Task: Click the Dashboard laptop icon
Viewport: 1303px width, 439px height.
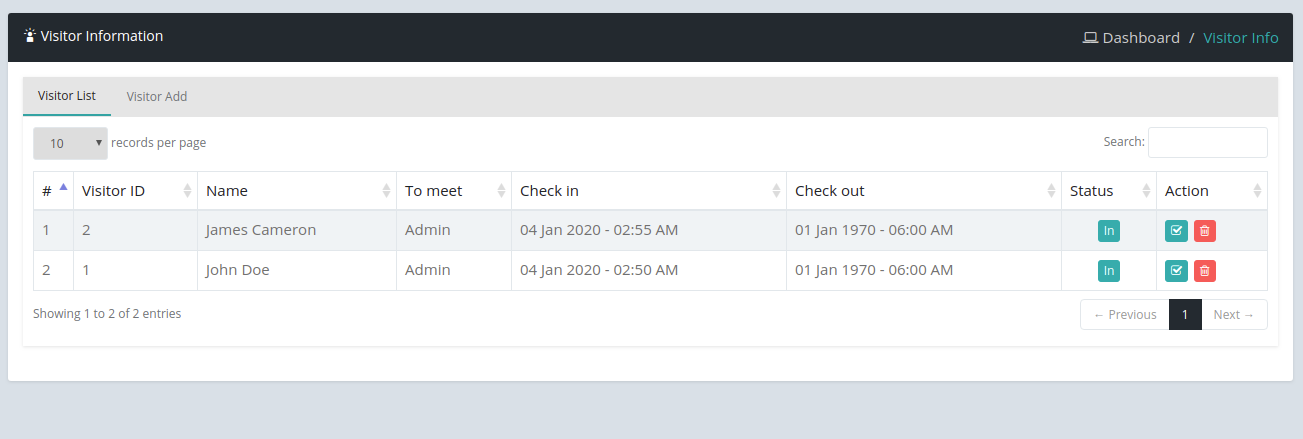Action: click(1090, 38)
